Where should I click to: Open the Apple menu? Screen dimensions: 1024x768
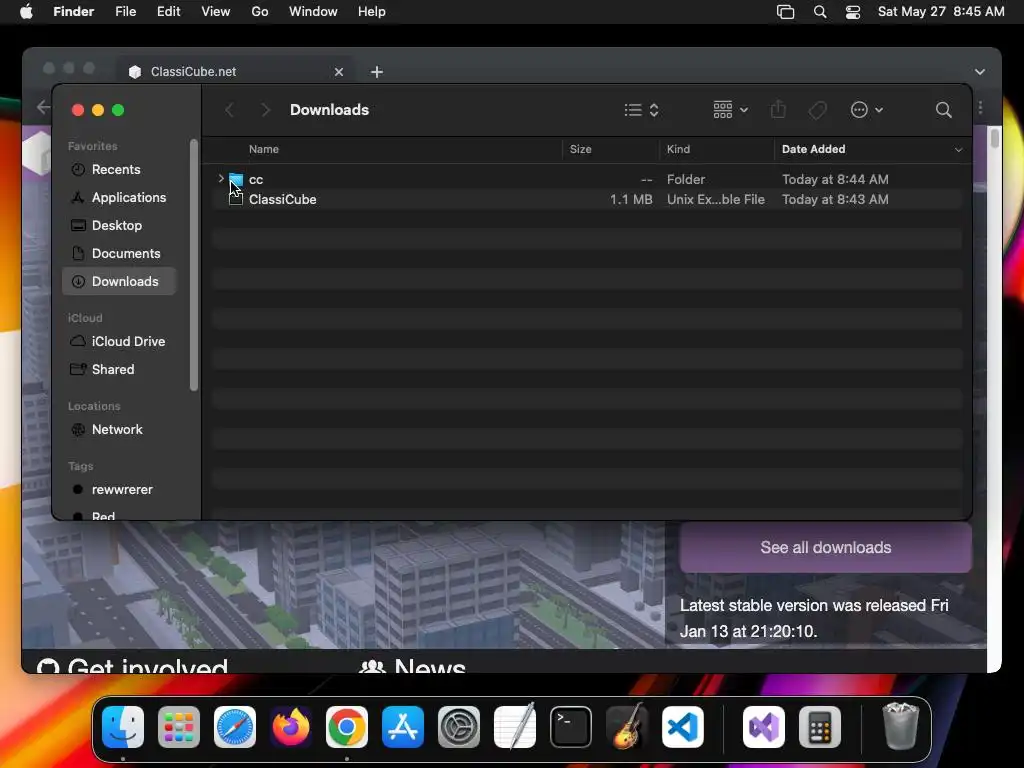pos(26,12)
